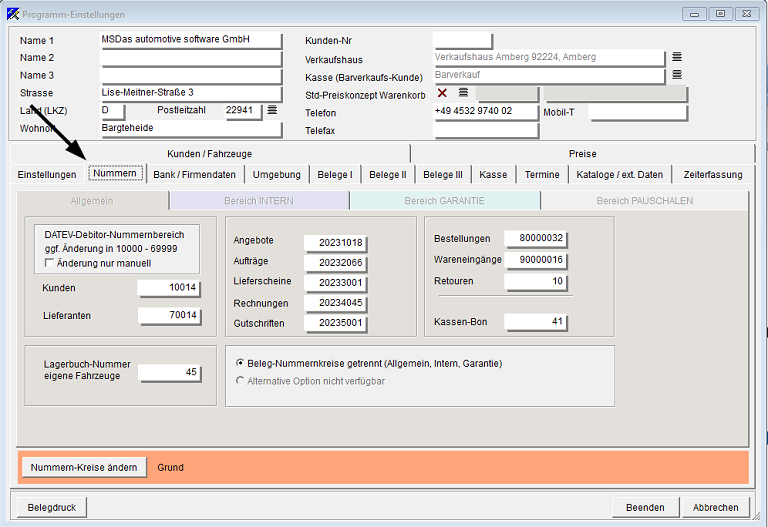This screenshot has width=768, height=527.
Task: Click the Postleitzahl field showing 22941
Action: tap(243, 111)
